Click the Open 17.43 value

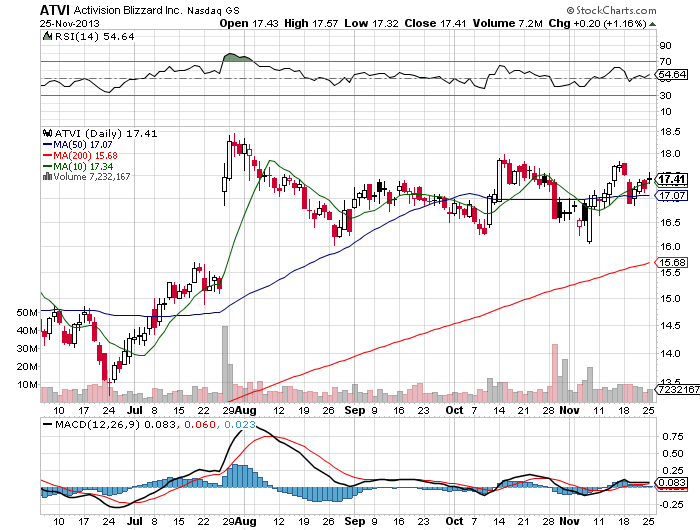point(249,24)
